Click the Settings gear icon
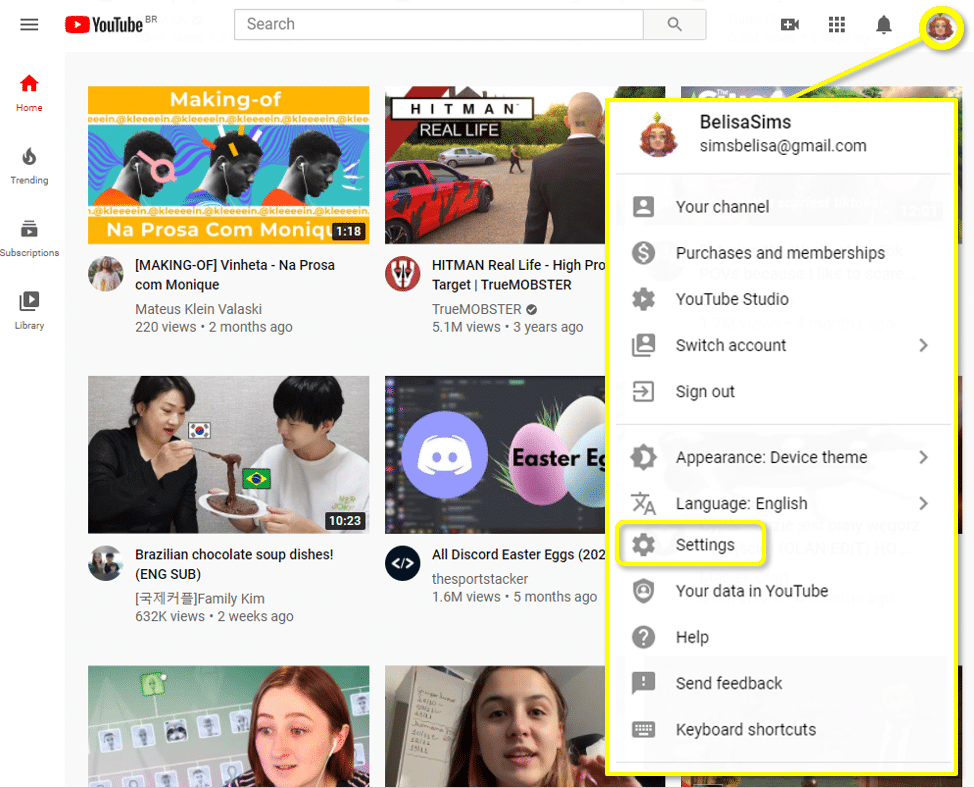The width and height of the screenshot is (974, 788). point(643,545)
